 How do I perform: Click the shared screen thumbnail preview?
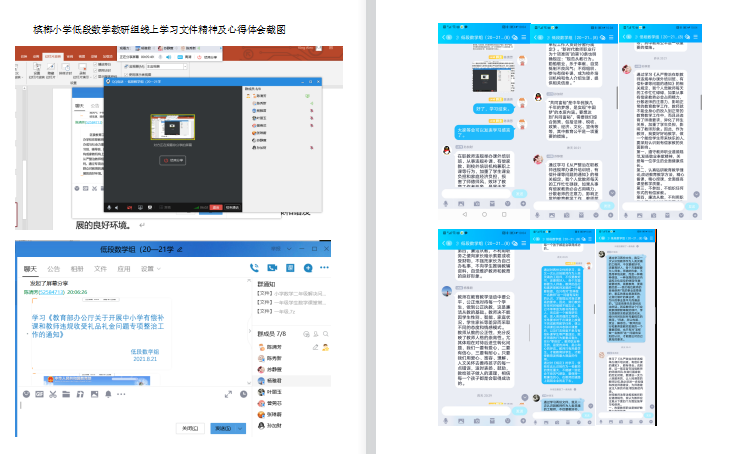171,128
